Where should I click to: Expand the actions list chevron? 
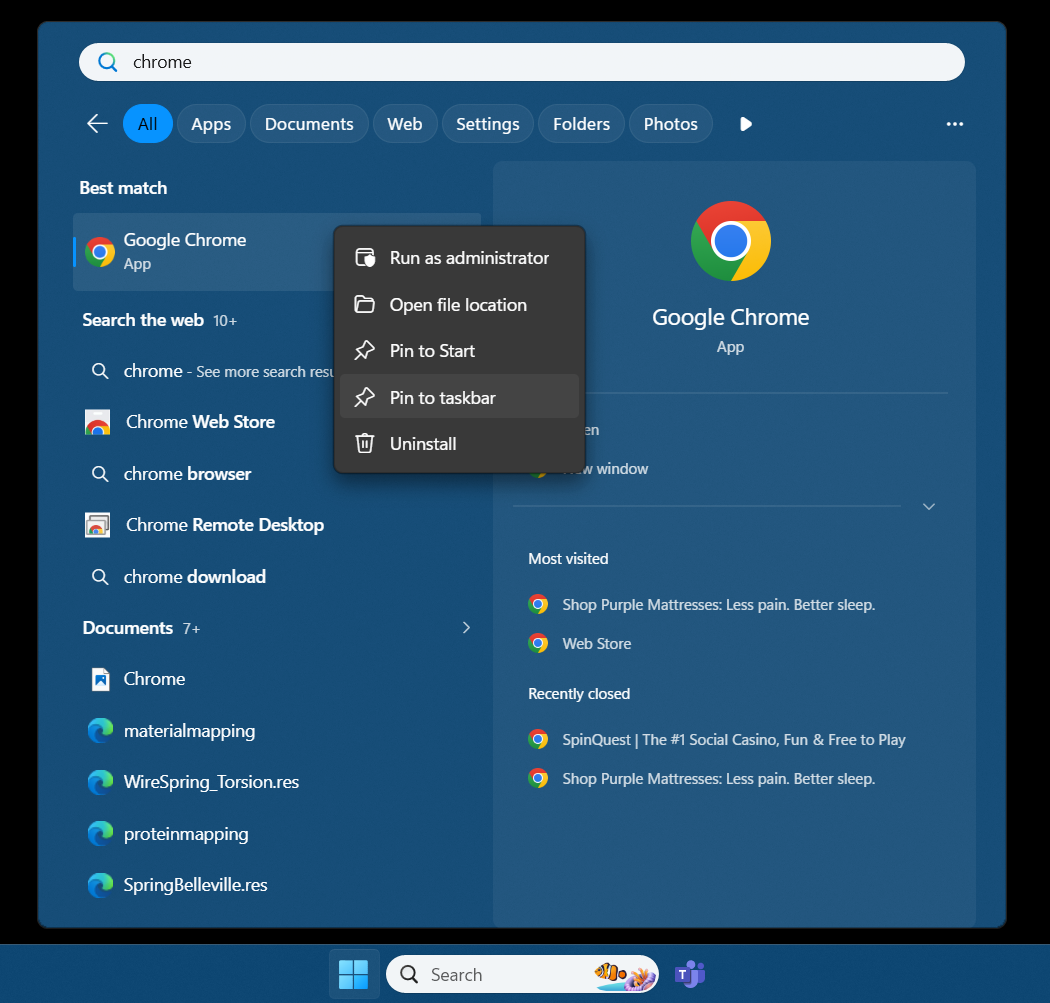(x=929, y=506)
